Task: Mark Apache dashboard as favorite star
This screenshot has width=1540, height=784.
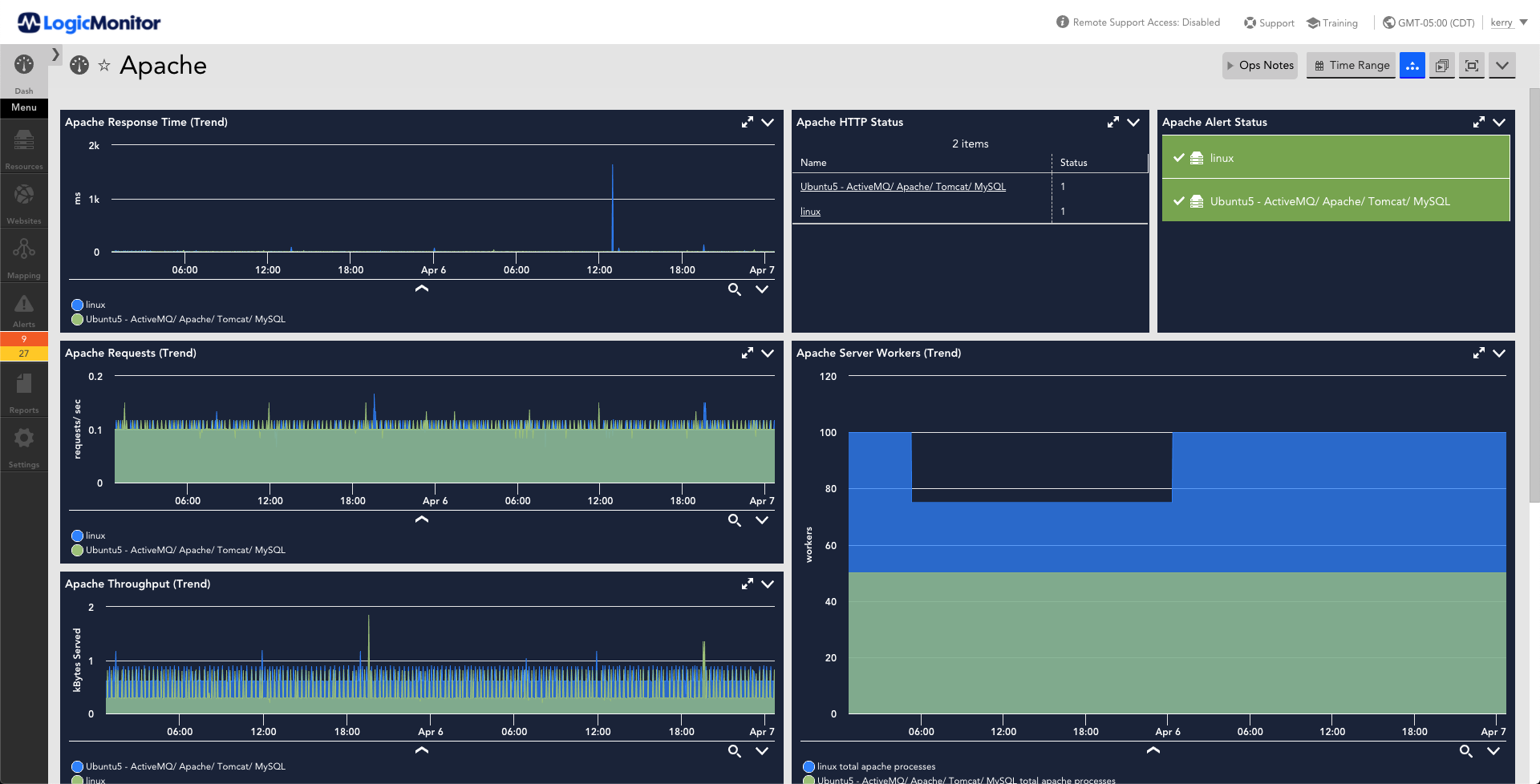Action: point(104,66)
